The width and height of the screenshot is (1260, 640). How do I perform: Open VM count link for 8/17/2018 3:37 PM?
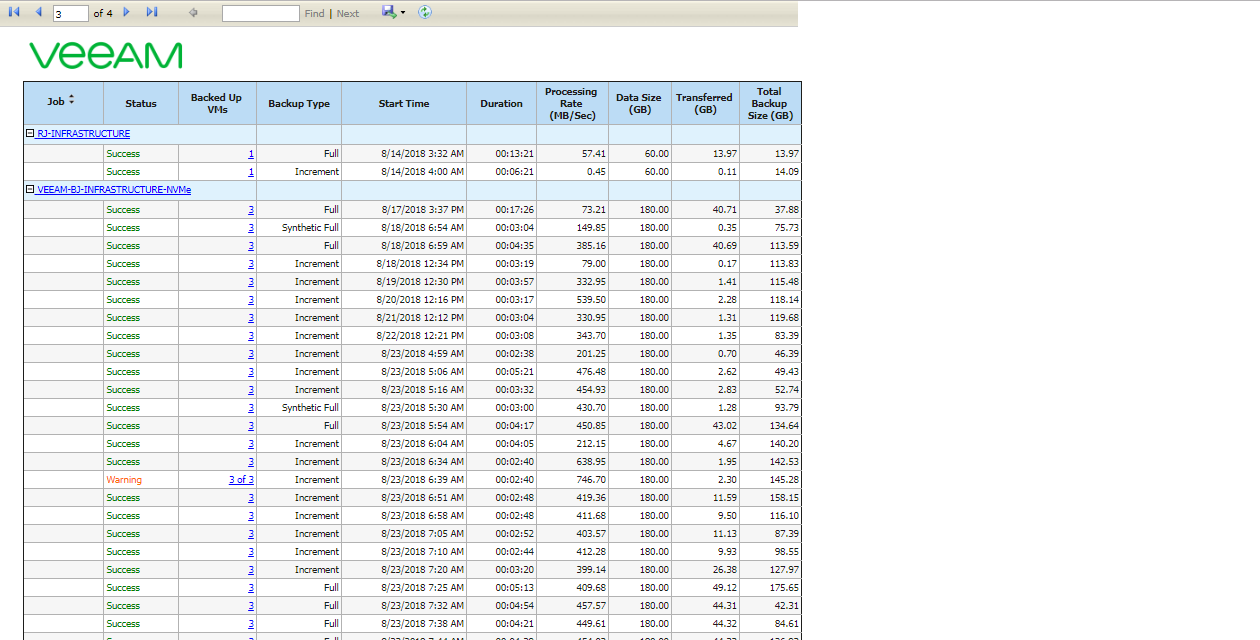pyautogui.click(x=251, y=210)
